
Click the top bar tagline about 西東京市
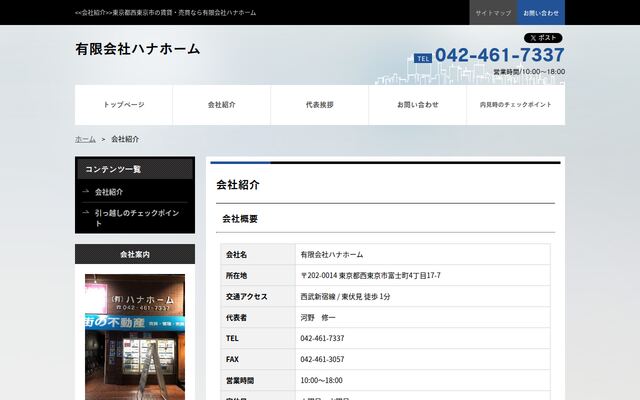166,13
